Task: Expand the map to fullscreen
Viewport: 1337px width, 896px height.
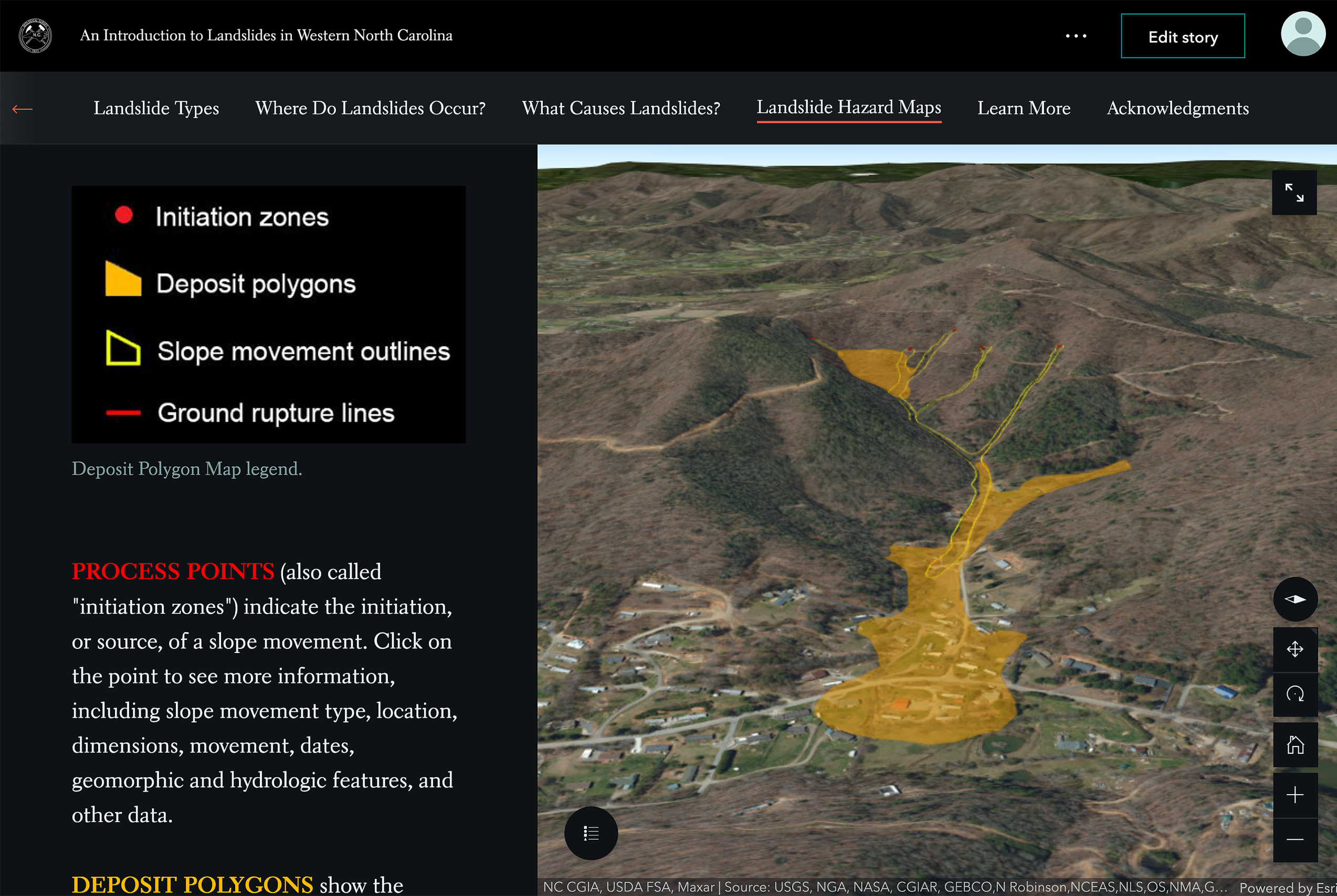Action: pyautogui.click(x=1294, y=193)
